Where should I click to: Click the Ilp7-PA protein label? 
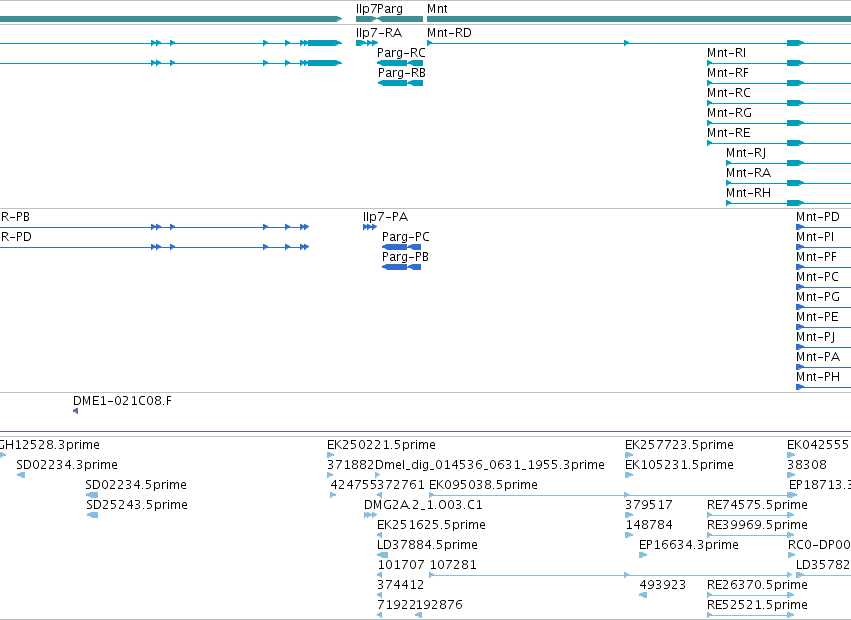click(385, 217)
